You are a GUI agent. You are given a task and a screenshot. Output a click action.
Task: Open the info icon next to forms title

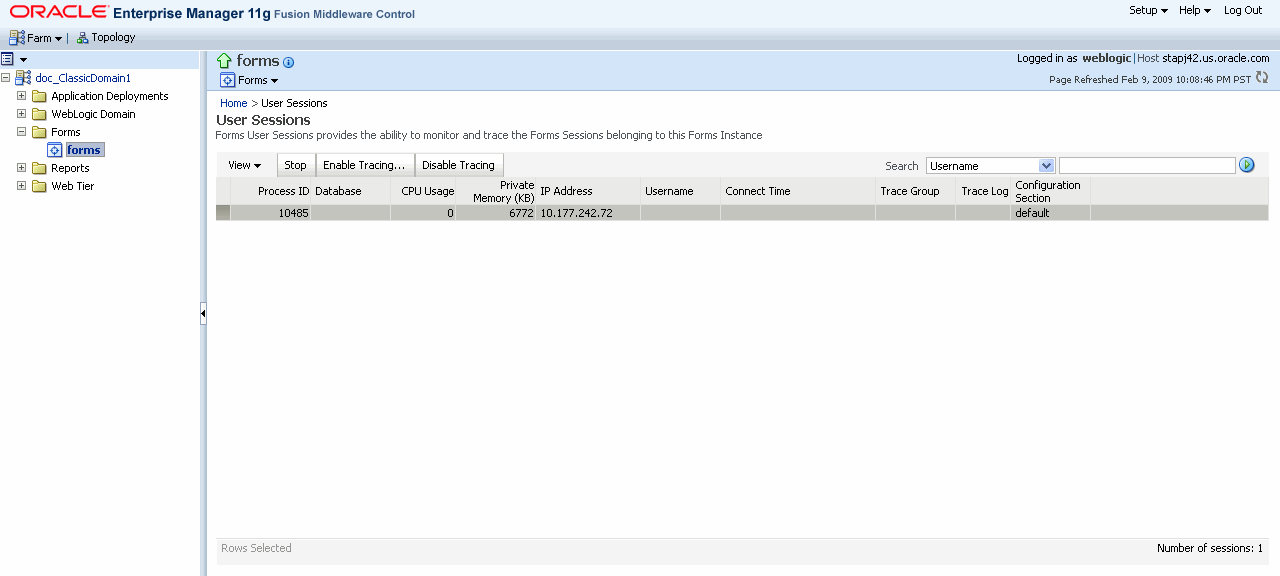click(x=289, y=62)
